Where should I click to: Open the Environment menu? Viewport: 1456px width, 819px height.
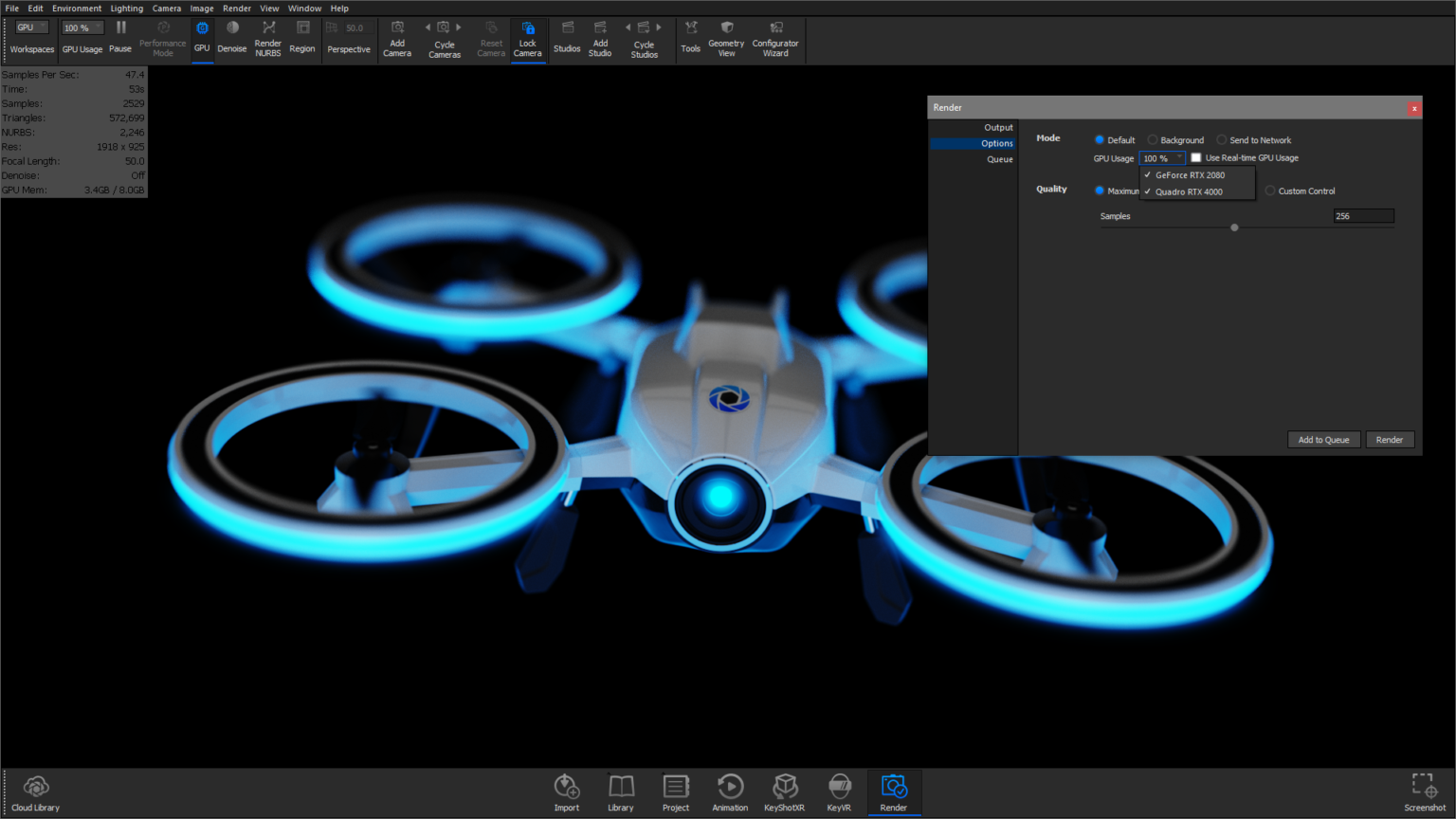(77, 8)
